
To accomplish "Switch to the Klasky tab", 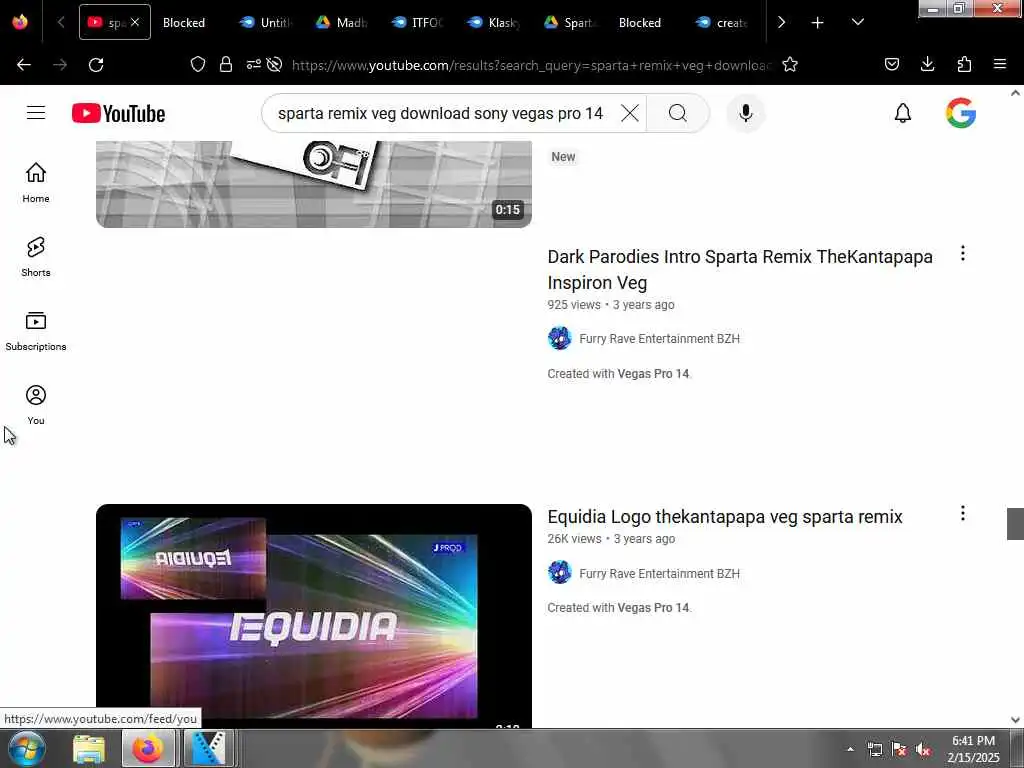I will [494, 22].
